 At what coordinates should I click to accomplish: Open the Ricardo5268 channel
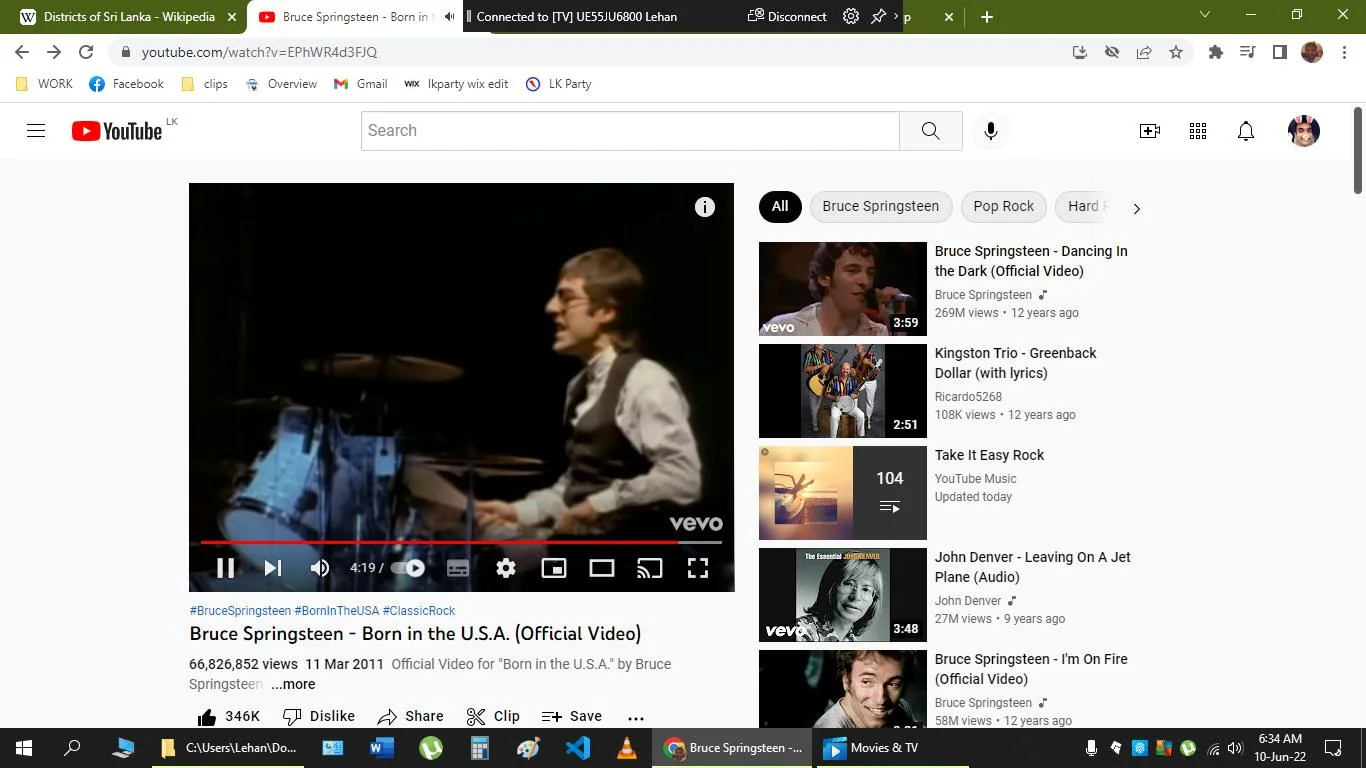click(968, 397)
